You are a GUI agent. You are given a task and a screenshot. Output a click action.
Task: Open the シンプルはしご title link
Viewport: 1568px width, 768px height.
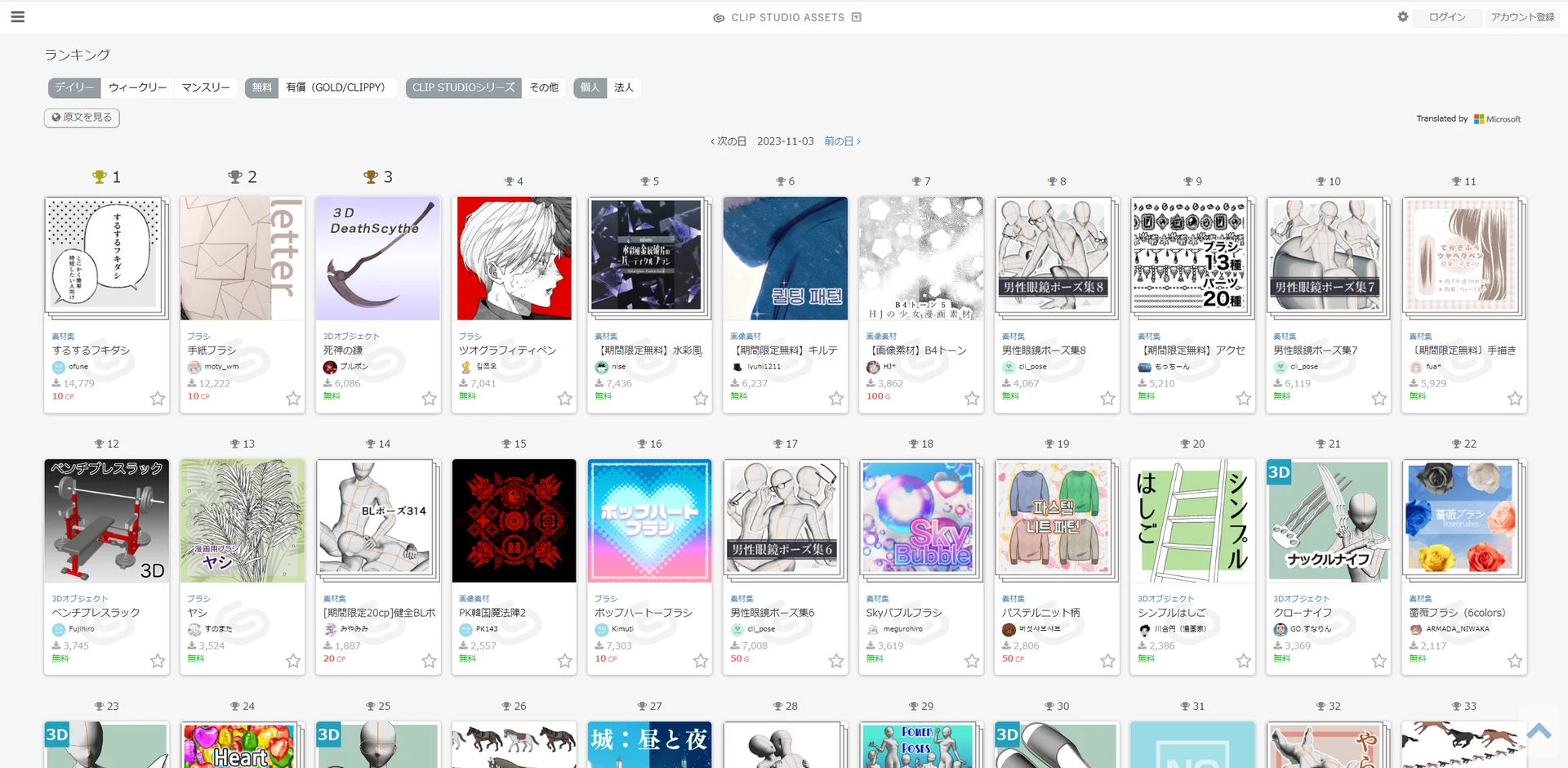[1172, 613]
